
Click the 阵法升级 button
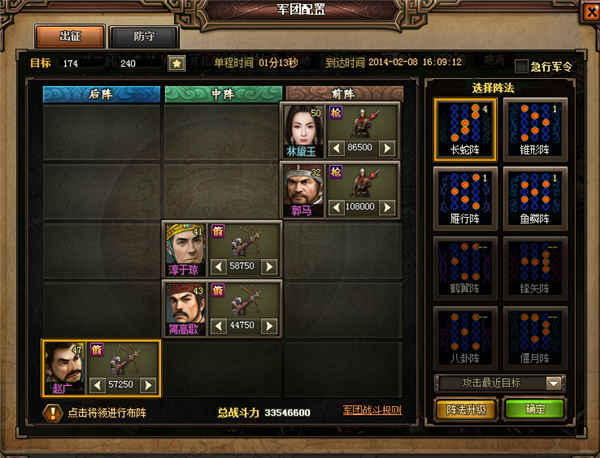point(466,409)
